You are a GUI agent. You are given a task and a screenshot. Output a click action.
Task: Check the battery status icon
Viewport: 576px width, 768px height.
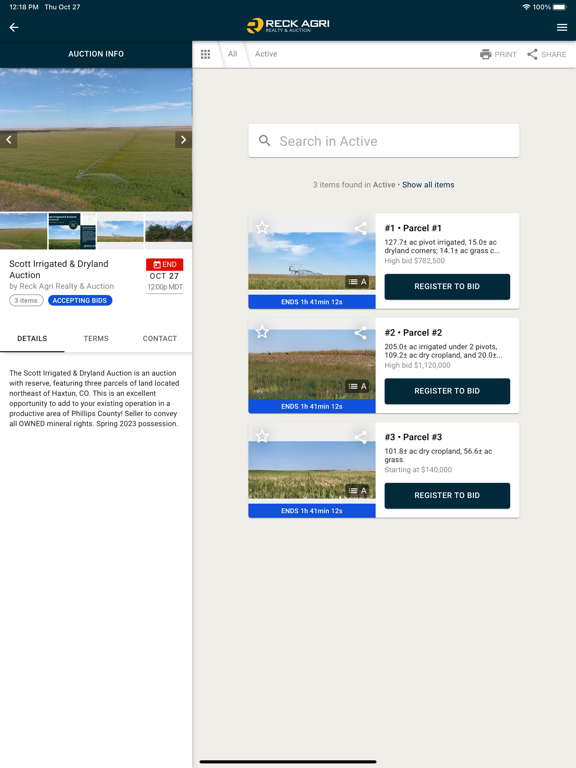tap(560, 7)
